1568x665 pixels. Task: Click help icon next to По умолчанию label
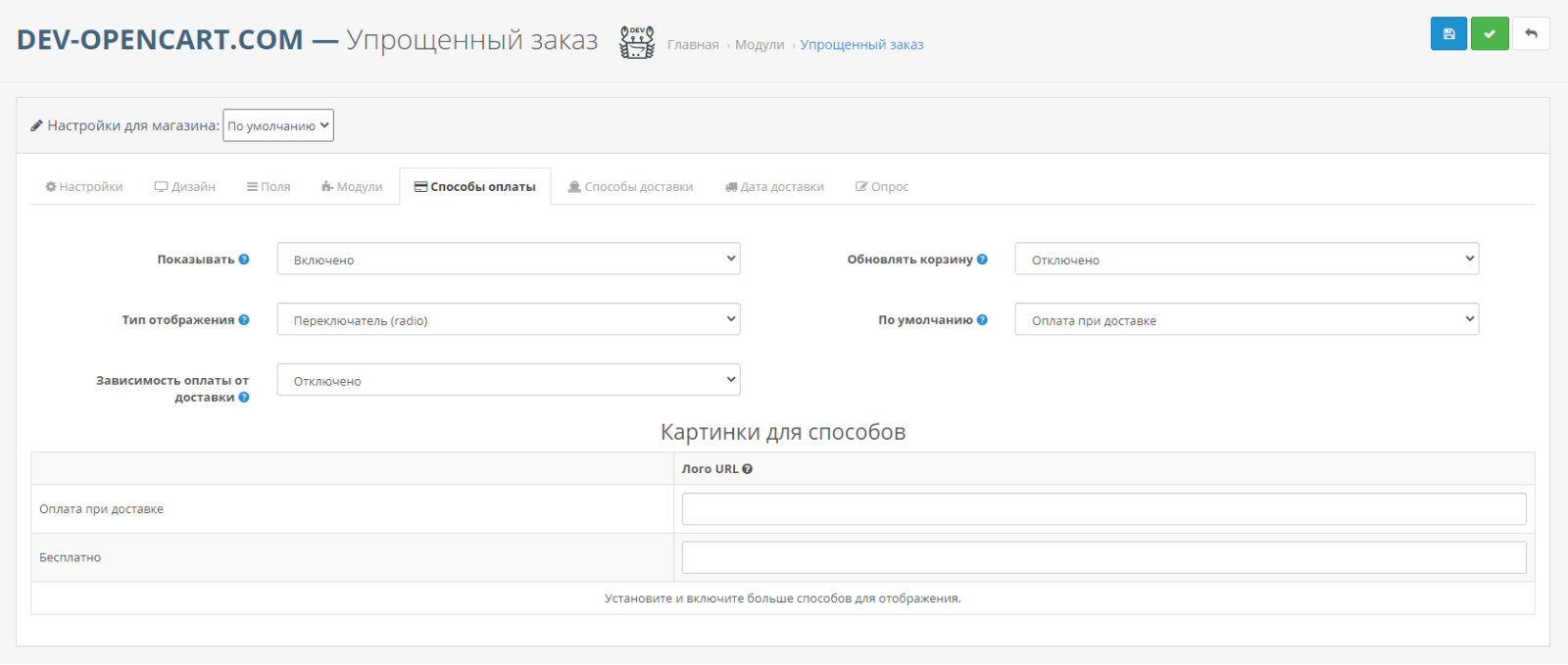(982, 320)
